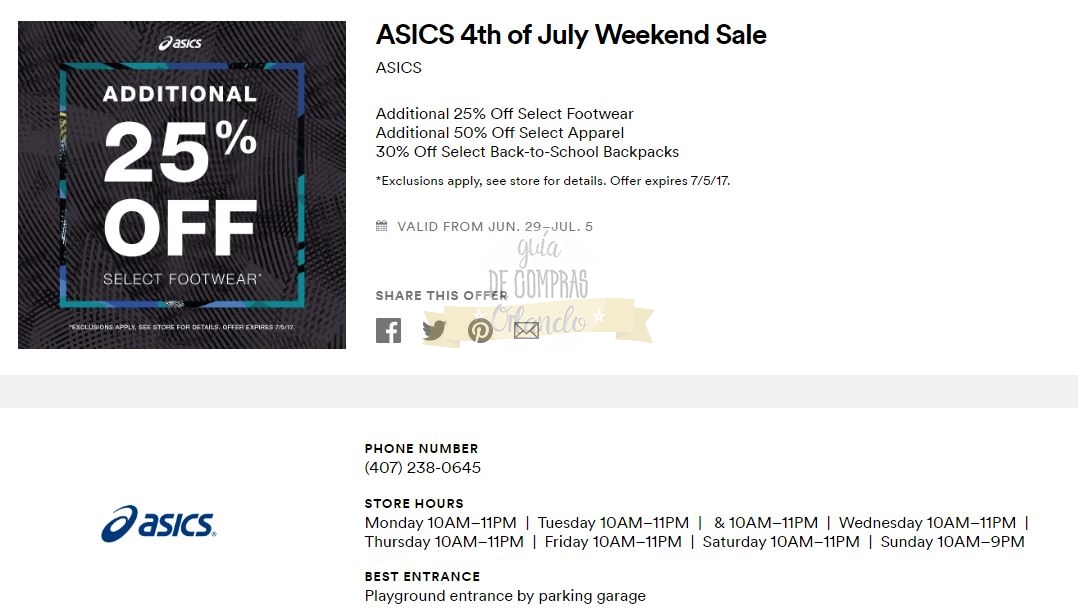The image size is (1078, 610).
Task: Click the blue ASICS store logo
Action: (x=158, y=523)
